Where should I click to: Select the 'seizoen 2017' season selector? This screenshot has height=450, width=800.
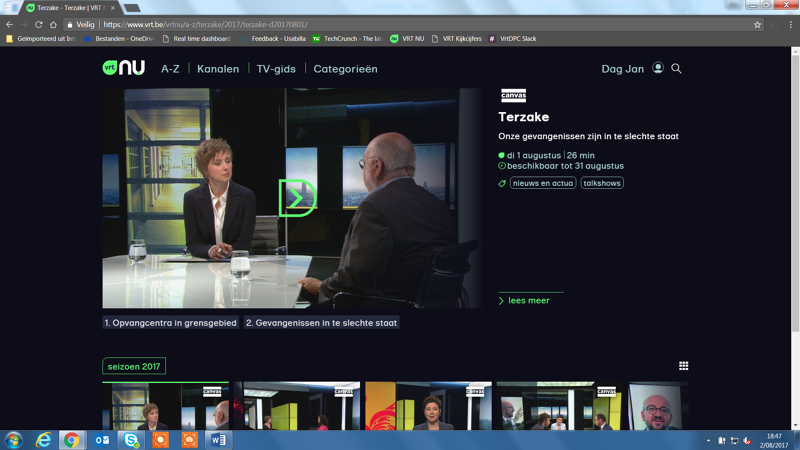pyautogui.click(x=134, y=366)
